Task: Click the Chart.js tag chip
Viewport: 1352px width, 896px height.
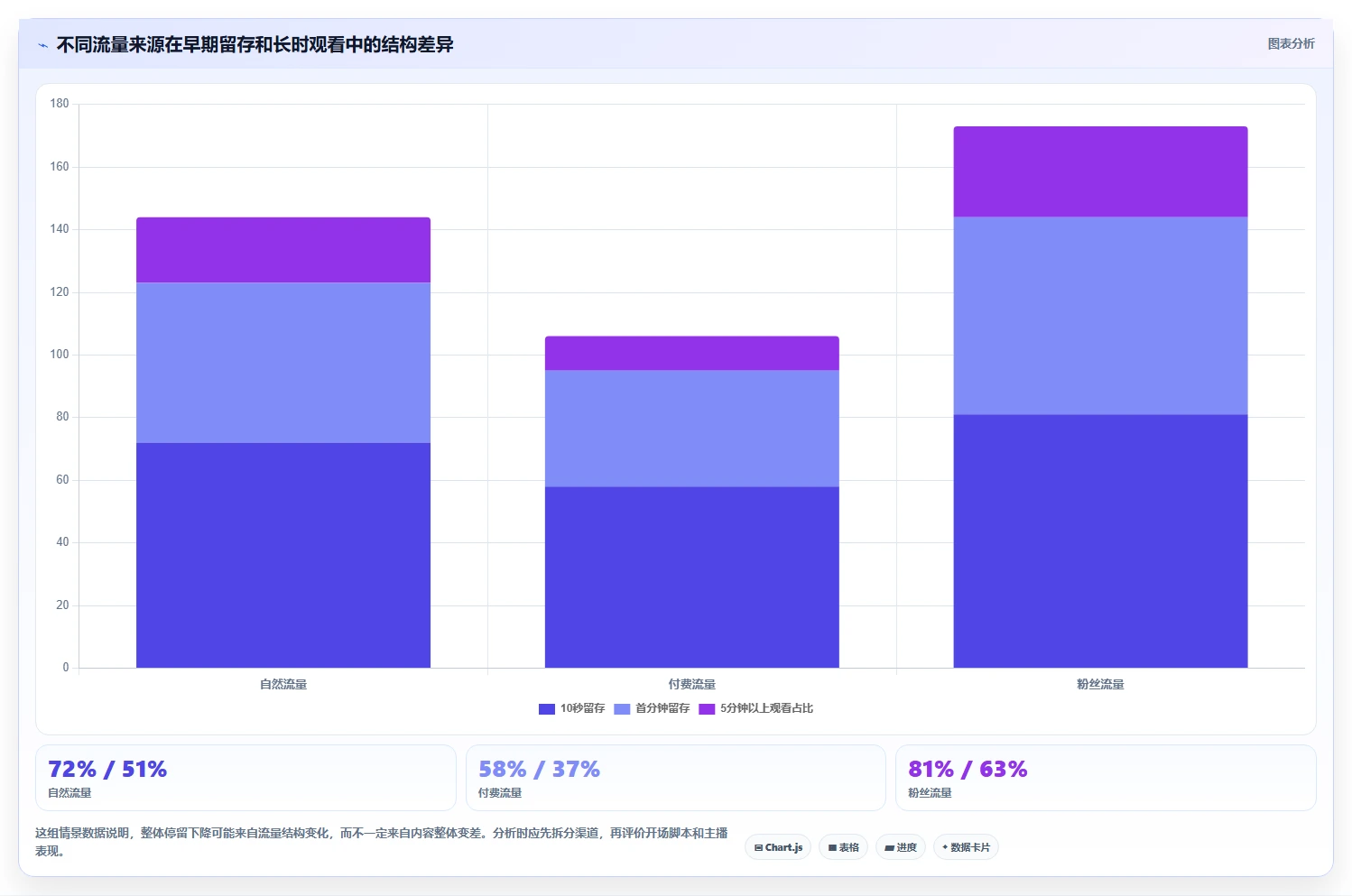Action: (x=778, y=847)
